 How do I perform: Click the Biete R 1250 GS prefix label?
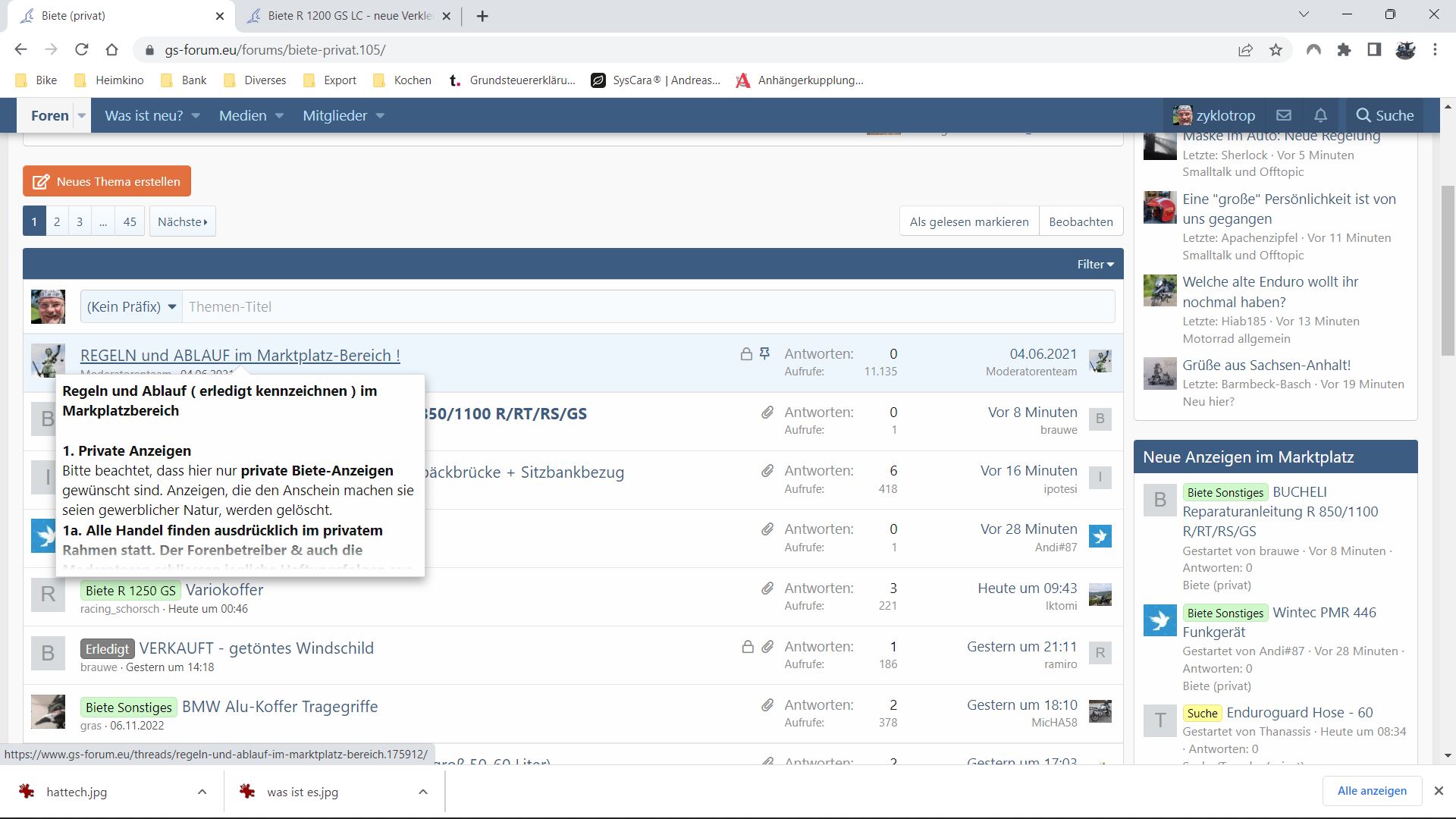click(x=130, y=590)
